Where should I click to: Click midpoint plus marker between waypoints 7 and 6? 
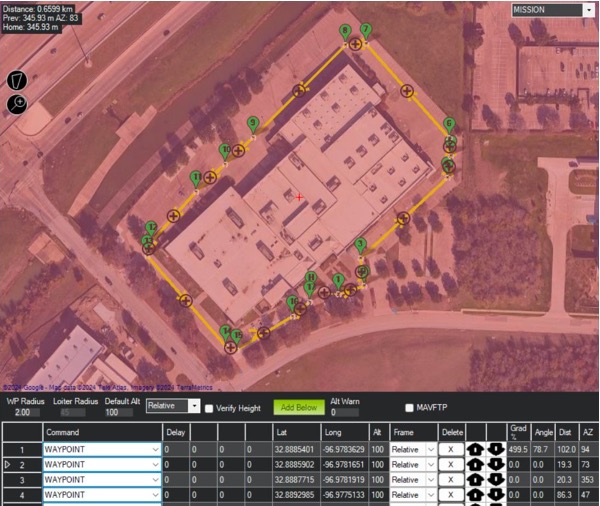[x=407, y=91]
